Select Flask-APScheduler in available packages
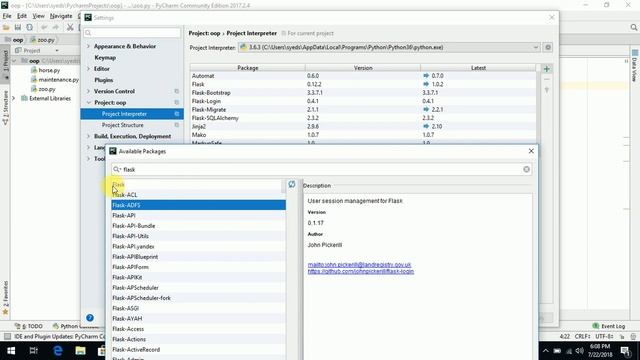 [x=199, y=288]
